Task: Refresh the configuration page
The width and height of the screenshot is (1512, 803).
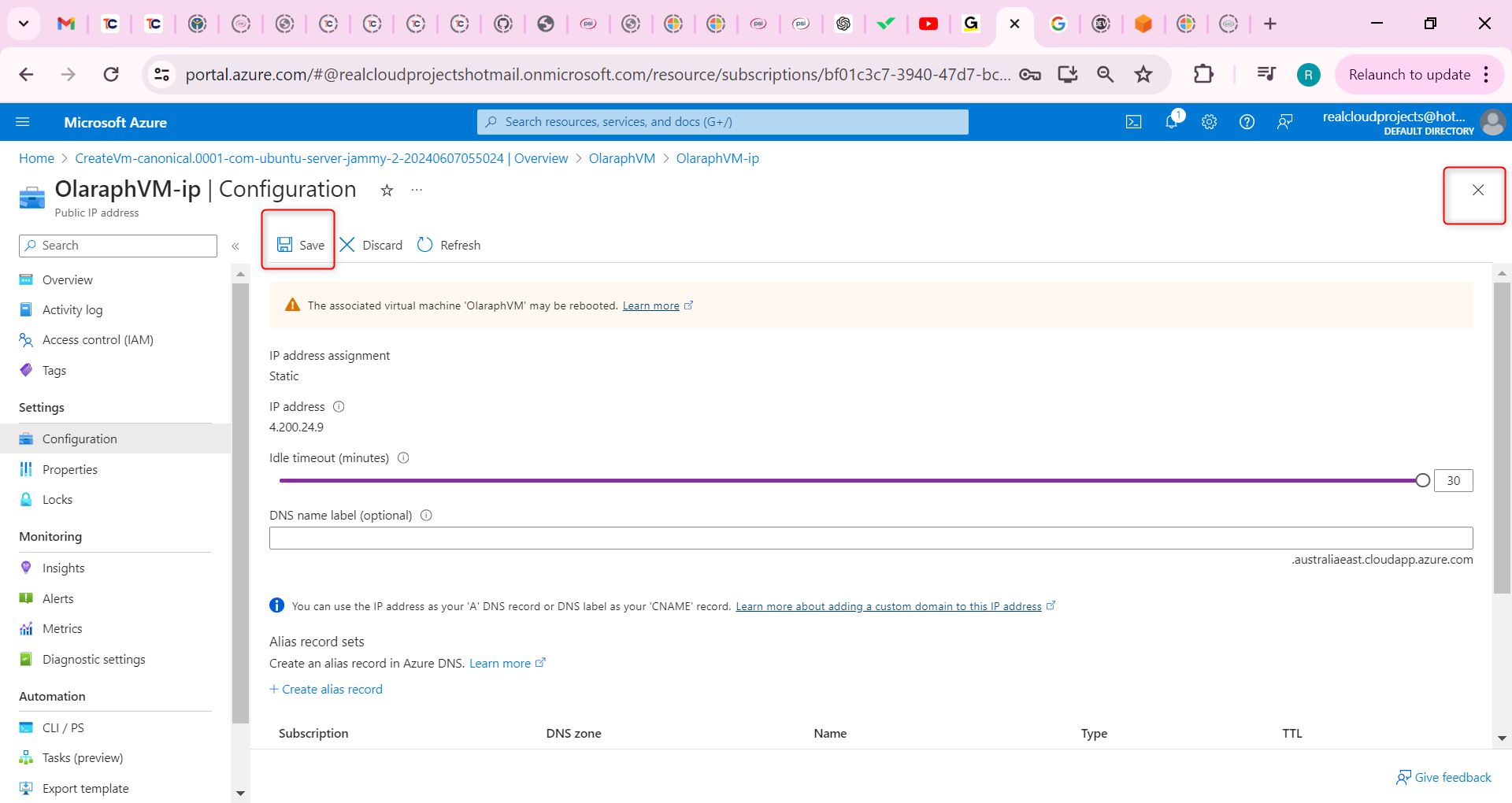Action: click(x=449, y=245)
